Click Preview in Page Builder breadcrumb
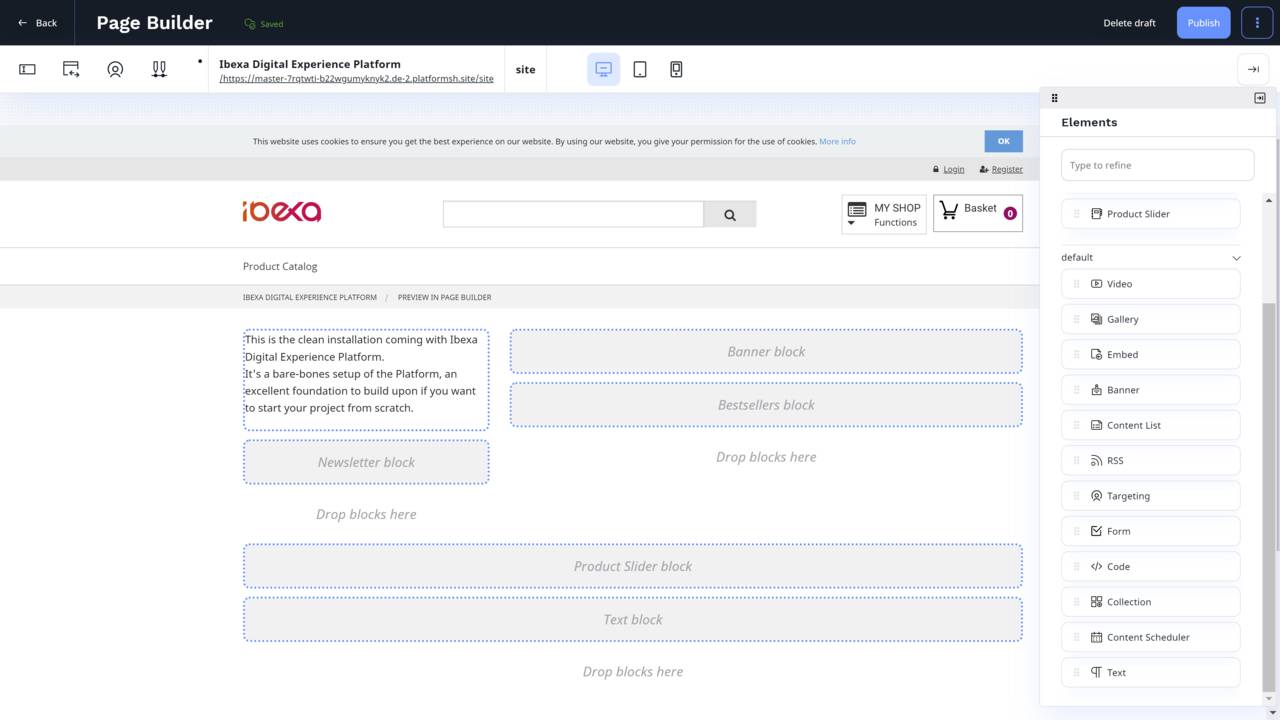 click(444, 297)
